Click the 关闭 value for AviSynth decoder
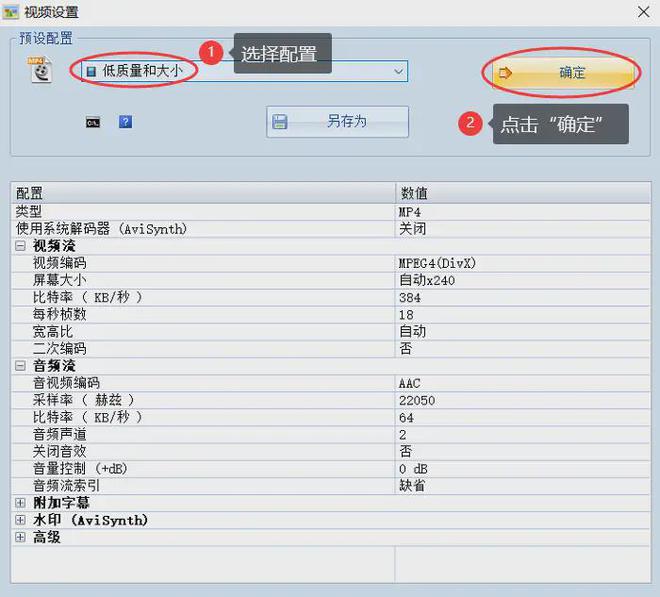Viewport: 660px width, 597px height. (412, 229)
